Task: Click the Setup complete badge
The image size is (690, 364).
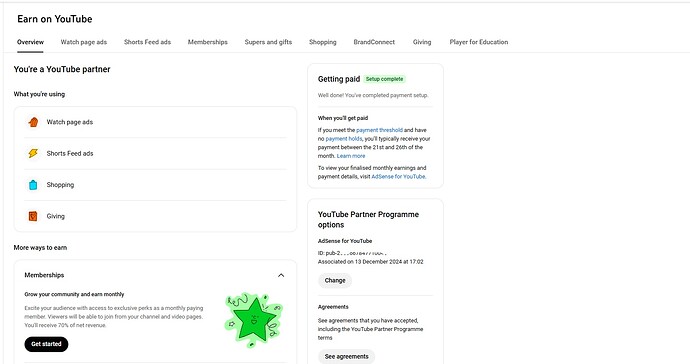Action: point(385,79)
